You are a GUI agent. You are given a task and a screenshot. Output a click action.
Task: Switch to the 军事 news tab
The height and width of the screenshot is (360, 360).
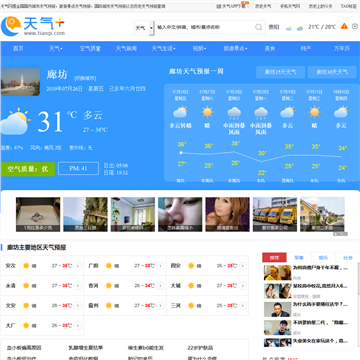coord(299,257)
